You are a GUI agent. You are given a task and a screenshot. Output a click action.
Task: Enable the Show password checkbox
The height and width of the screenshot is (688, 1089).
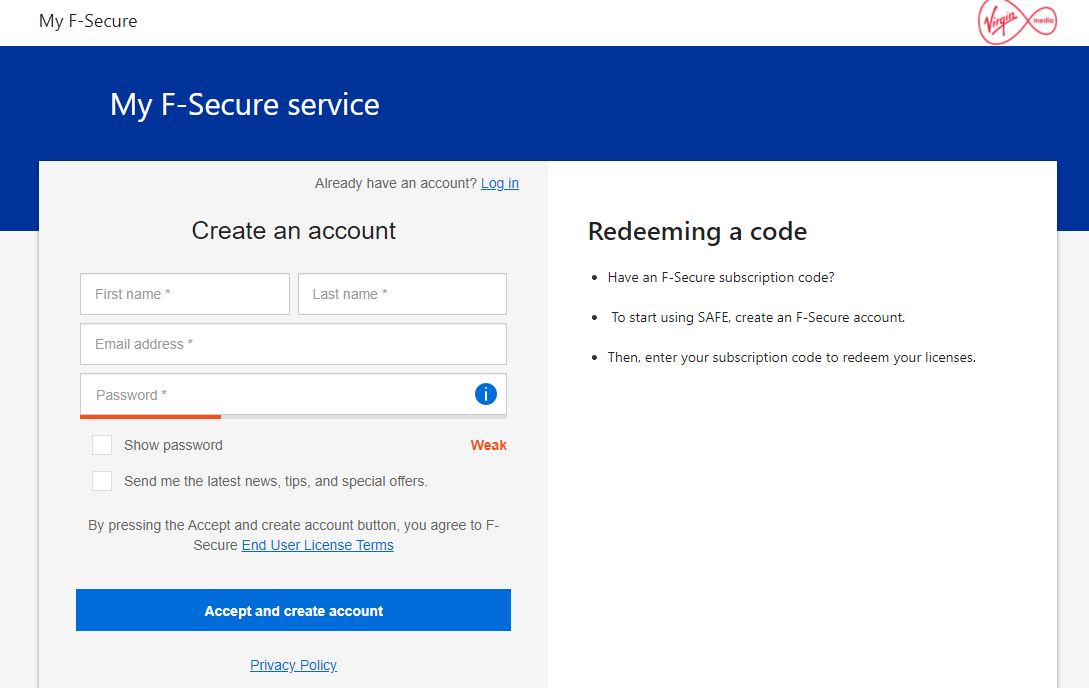(102, 445)
